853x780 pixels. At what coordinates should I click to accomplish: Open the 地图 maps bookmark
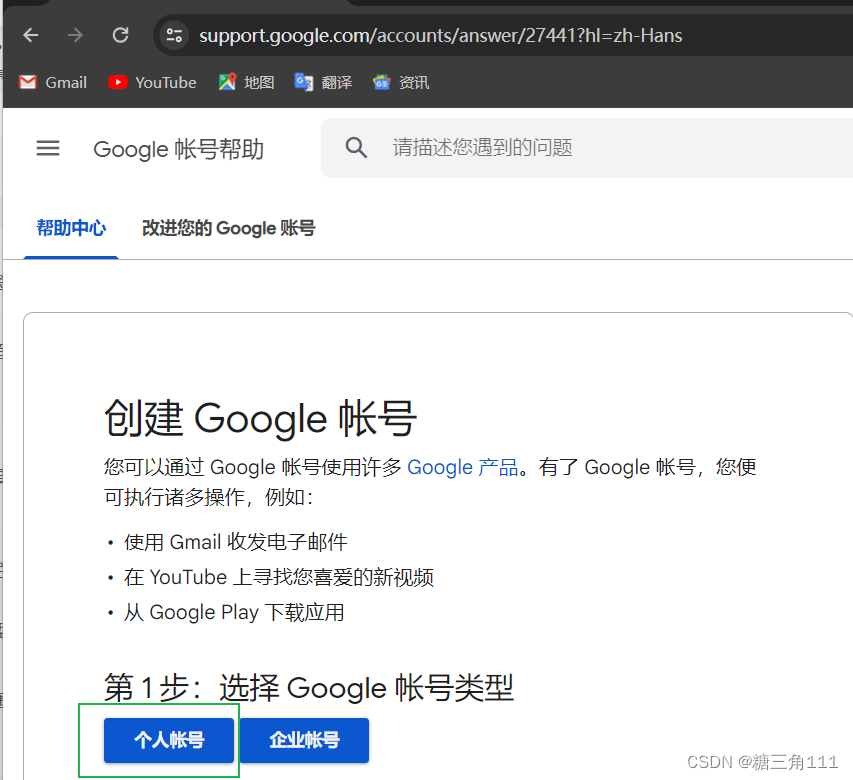(246, 83)
